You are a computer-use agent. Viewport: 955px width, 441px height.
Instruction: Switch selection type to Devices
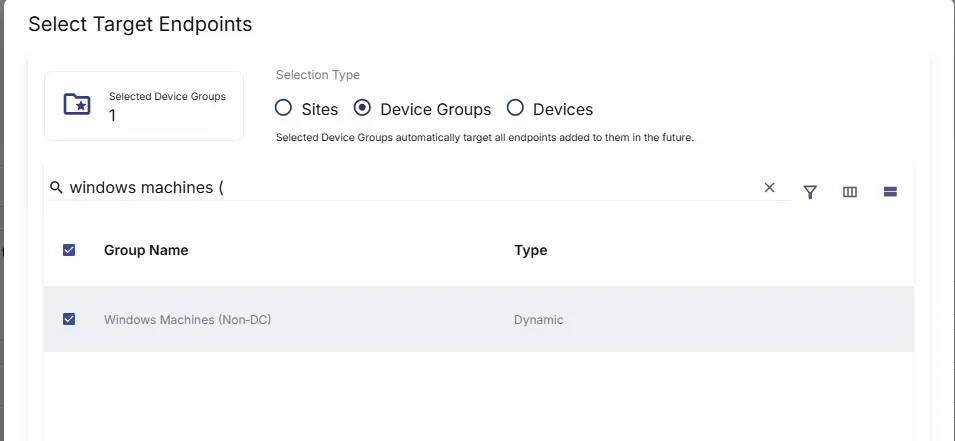pyautogui.click(x=515, y=108)
